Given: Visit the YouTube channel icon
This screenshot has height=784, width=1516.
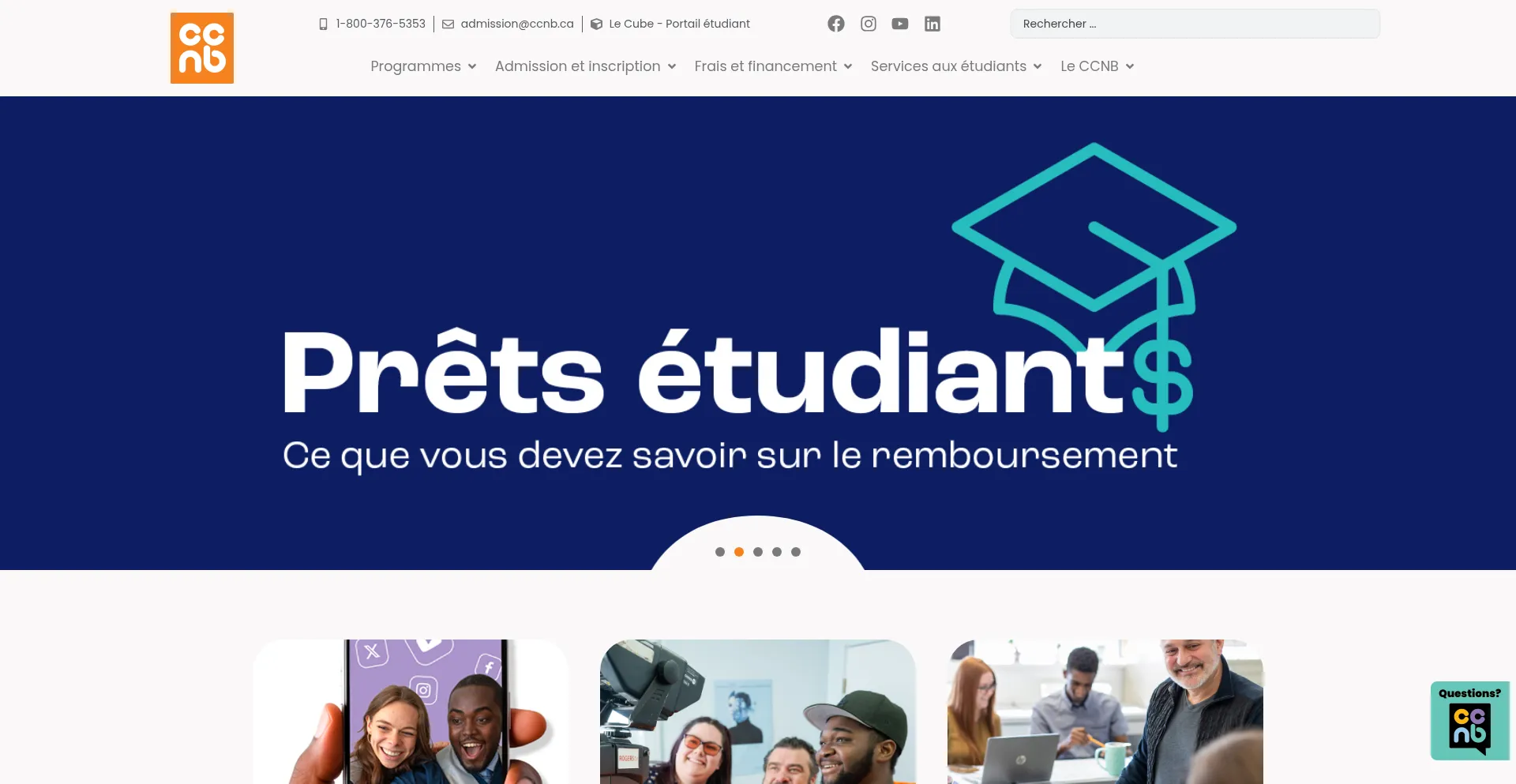Looking at the screenshot, I should [900, 24].
